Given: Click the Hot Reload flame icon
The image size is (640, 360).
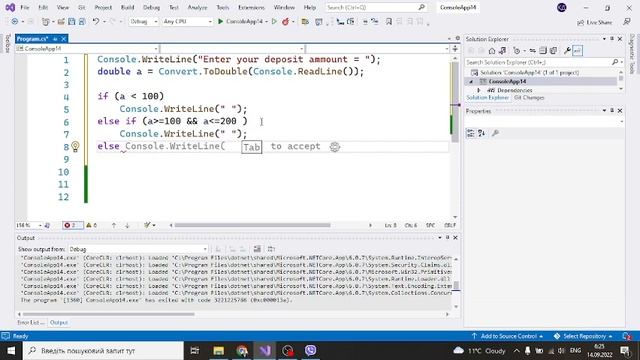Looking at the screenshot, I should tap(285, 22).
